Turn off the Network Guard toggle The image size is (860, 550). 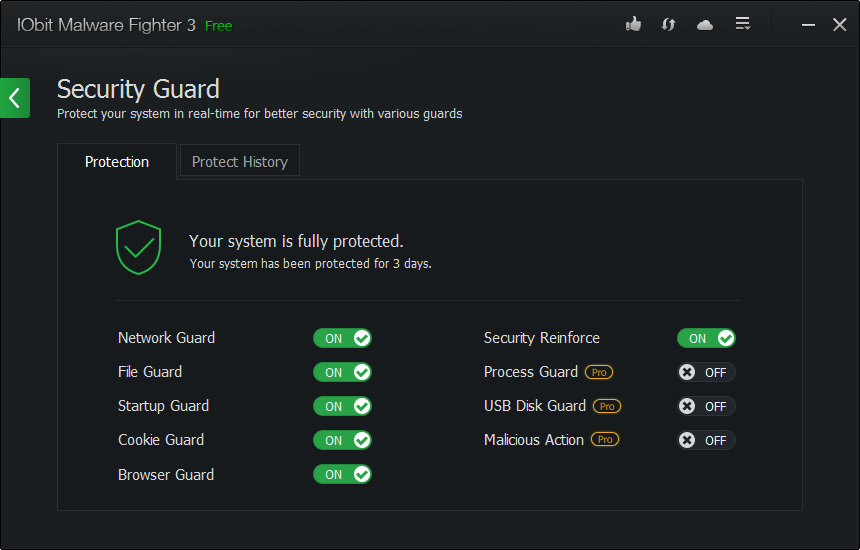pos(342,338)
